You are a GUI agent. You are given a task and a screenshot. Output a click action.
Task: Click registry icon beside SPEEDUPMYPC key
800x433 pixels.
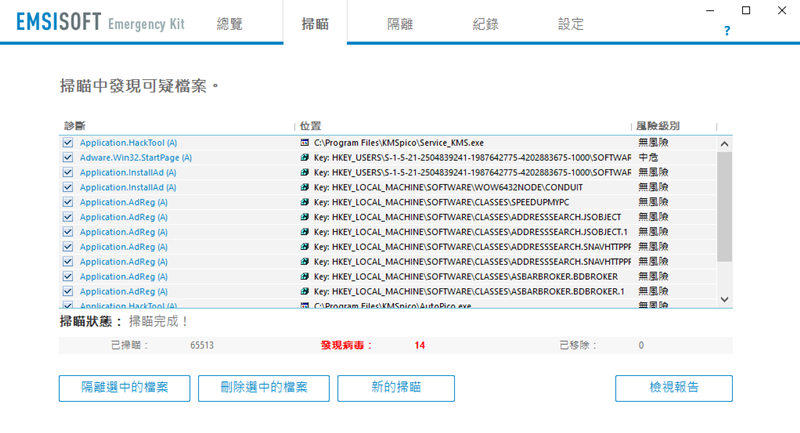point(305,202)
